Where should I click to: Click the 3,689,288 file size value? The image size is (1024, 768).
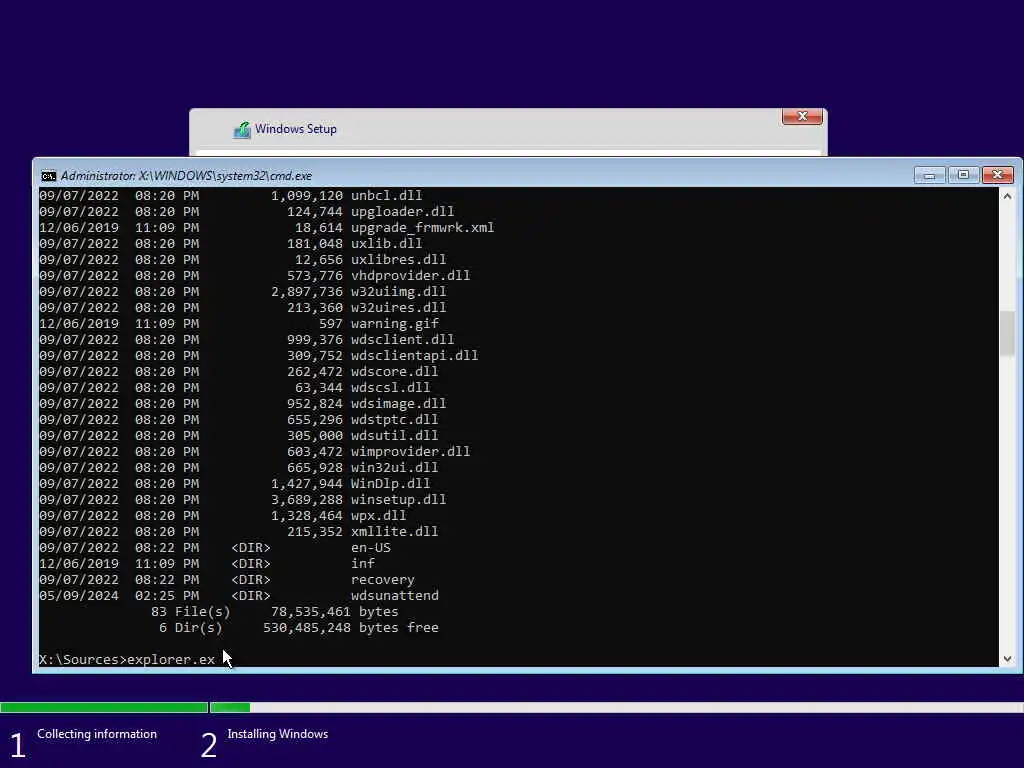(307, 500)
